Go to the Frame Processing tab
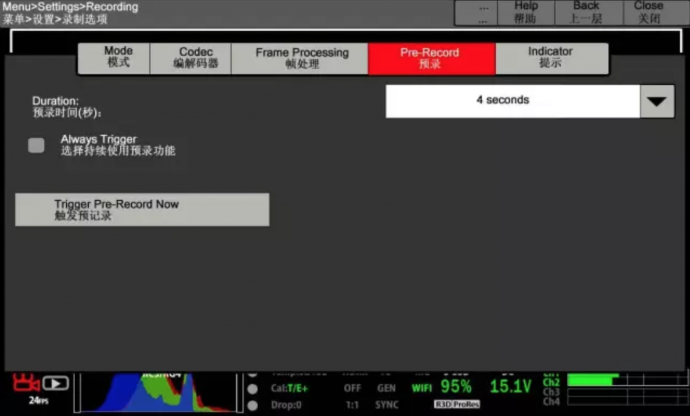This screenshot has width=690, height=416. click(302, 58)
